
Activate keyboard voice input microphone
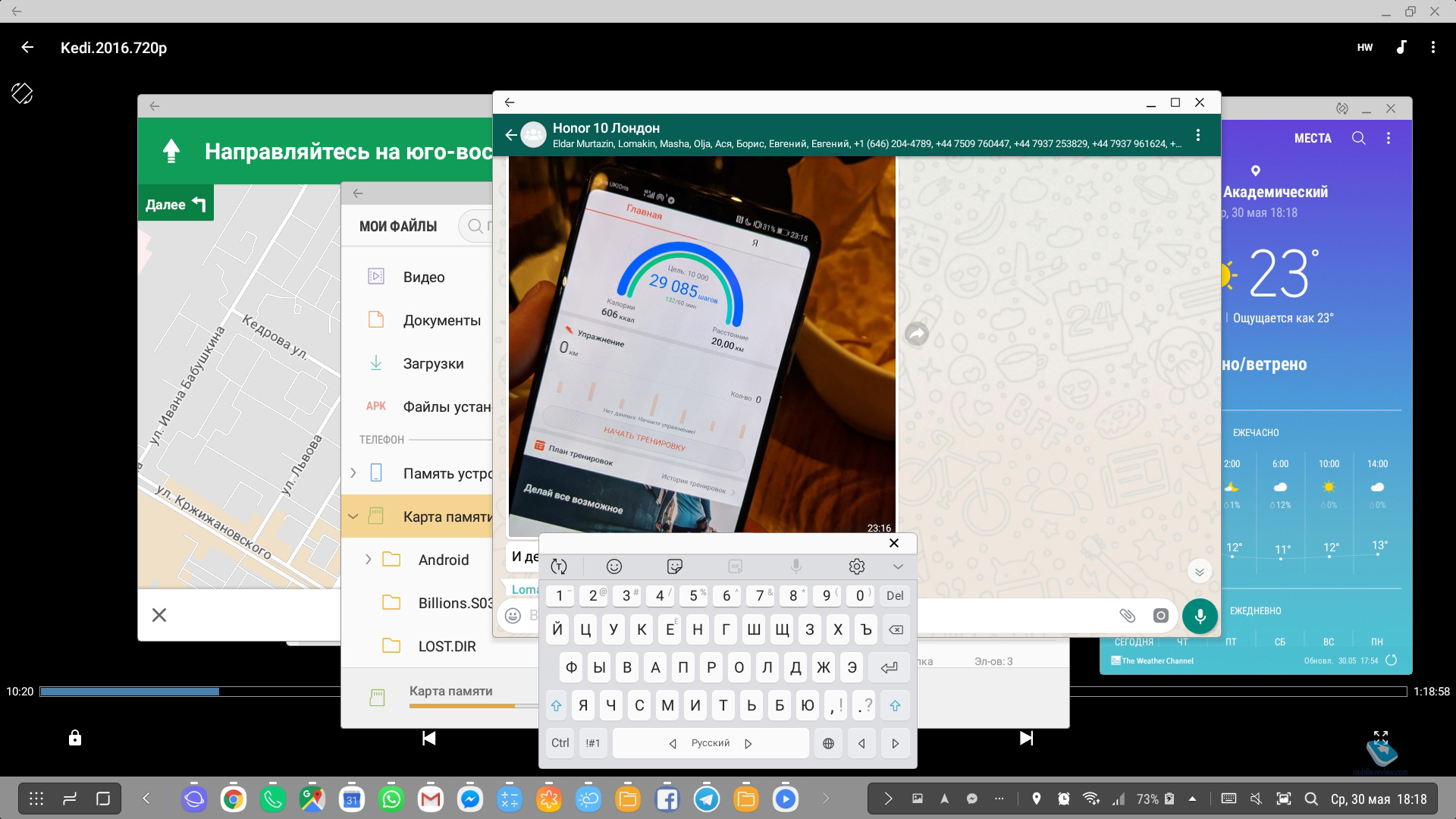pos(795,566)
